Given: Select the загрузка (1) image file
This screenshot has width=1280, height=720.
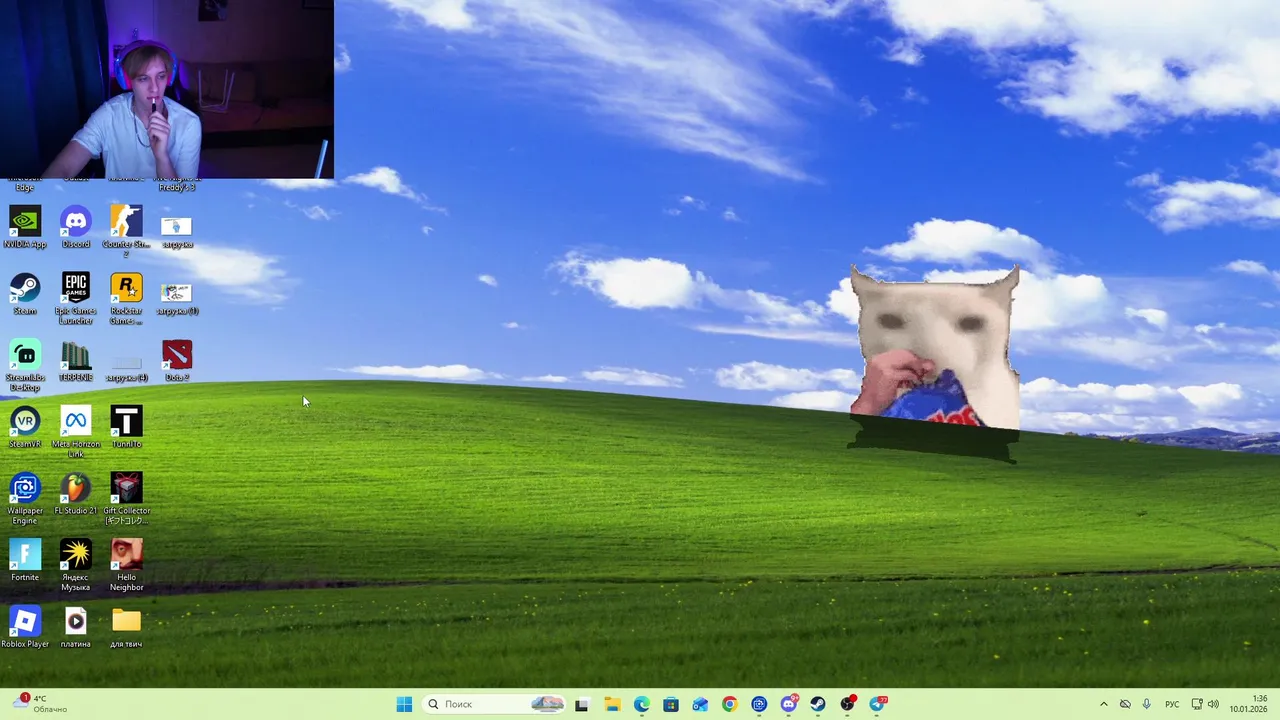Looking at the screenshot, I should click(177, 299).
